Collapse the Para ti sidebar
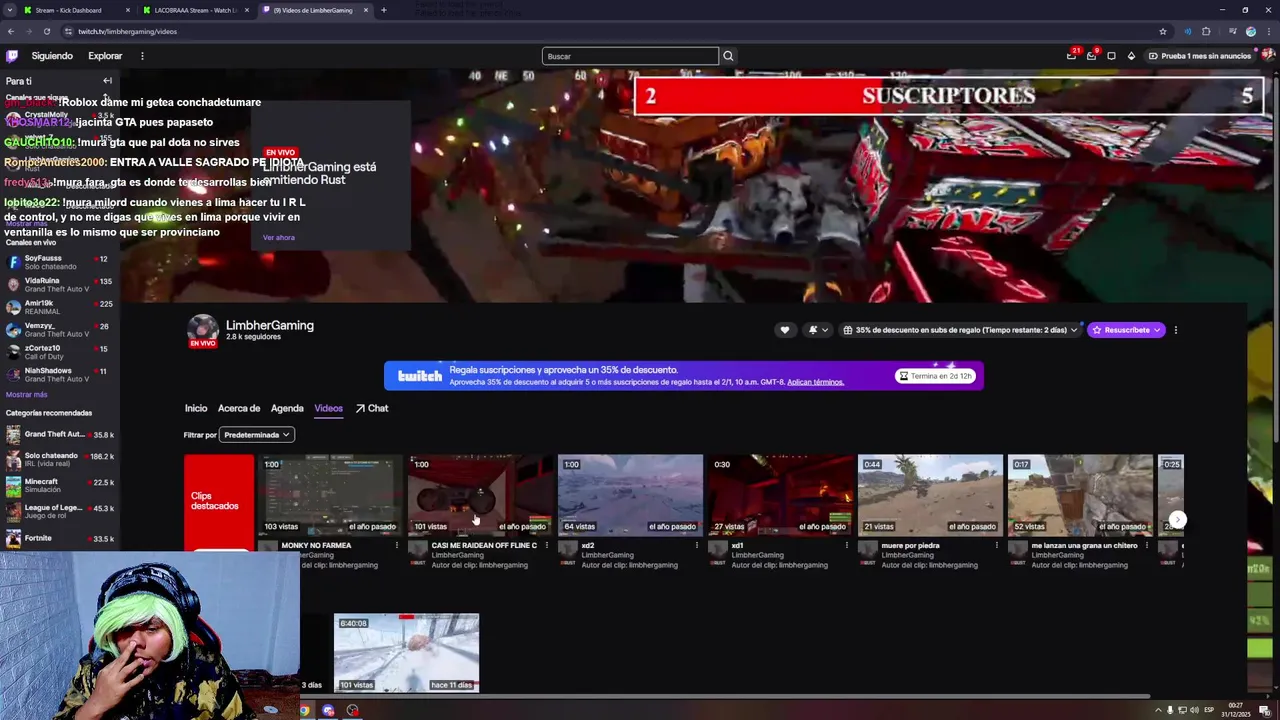This screenshot has width=1280, height=720. (107, 81)
